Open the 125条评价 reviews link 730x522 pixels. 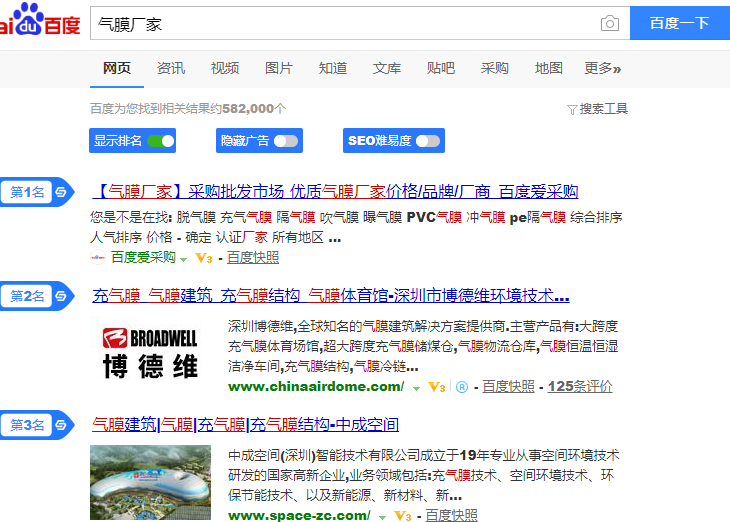pyautogui.click(x=580, y=386)
